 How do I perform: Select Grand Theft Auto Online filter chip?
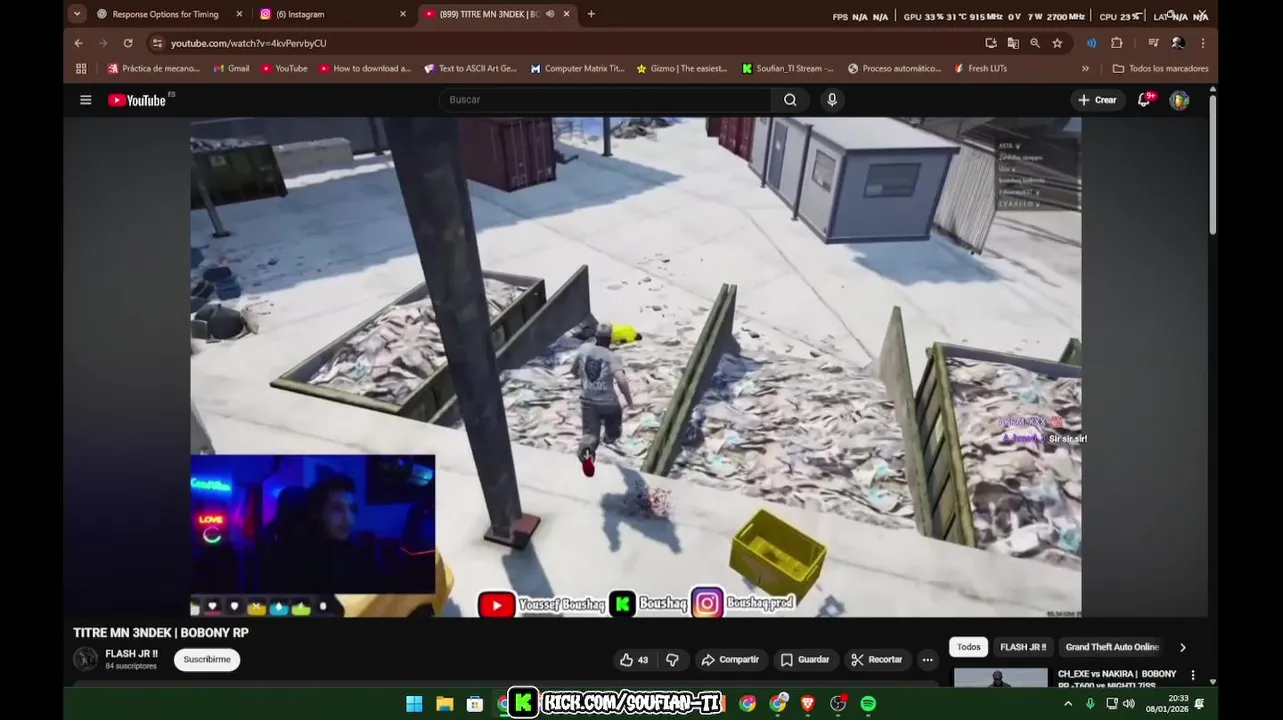(x=1112, y=647)
